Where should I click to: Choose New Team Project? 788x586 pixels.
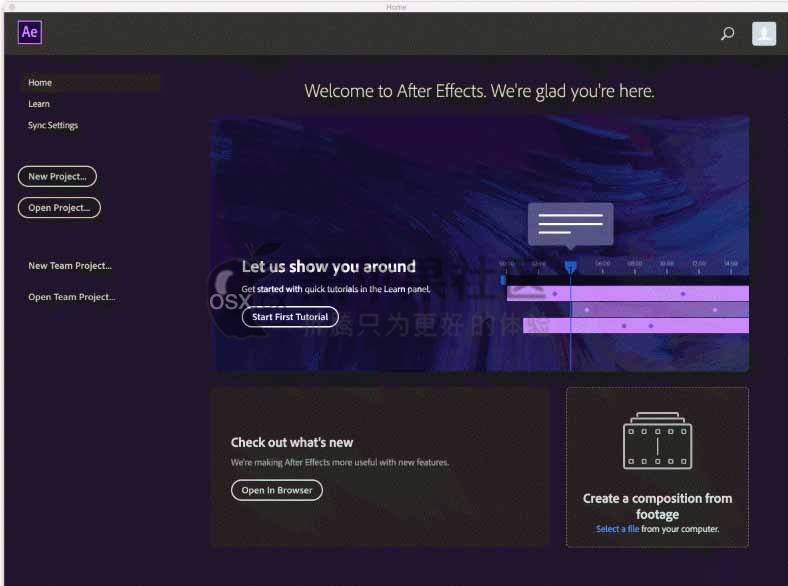coord(70,265)
